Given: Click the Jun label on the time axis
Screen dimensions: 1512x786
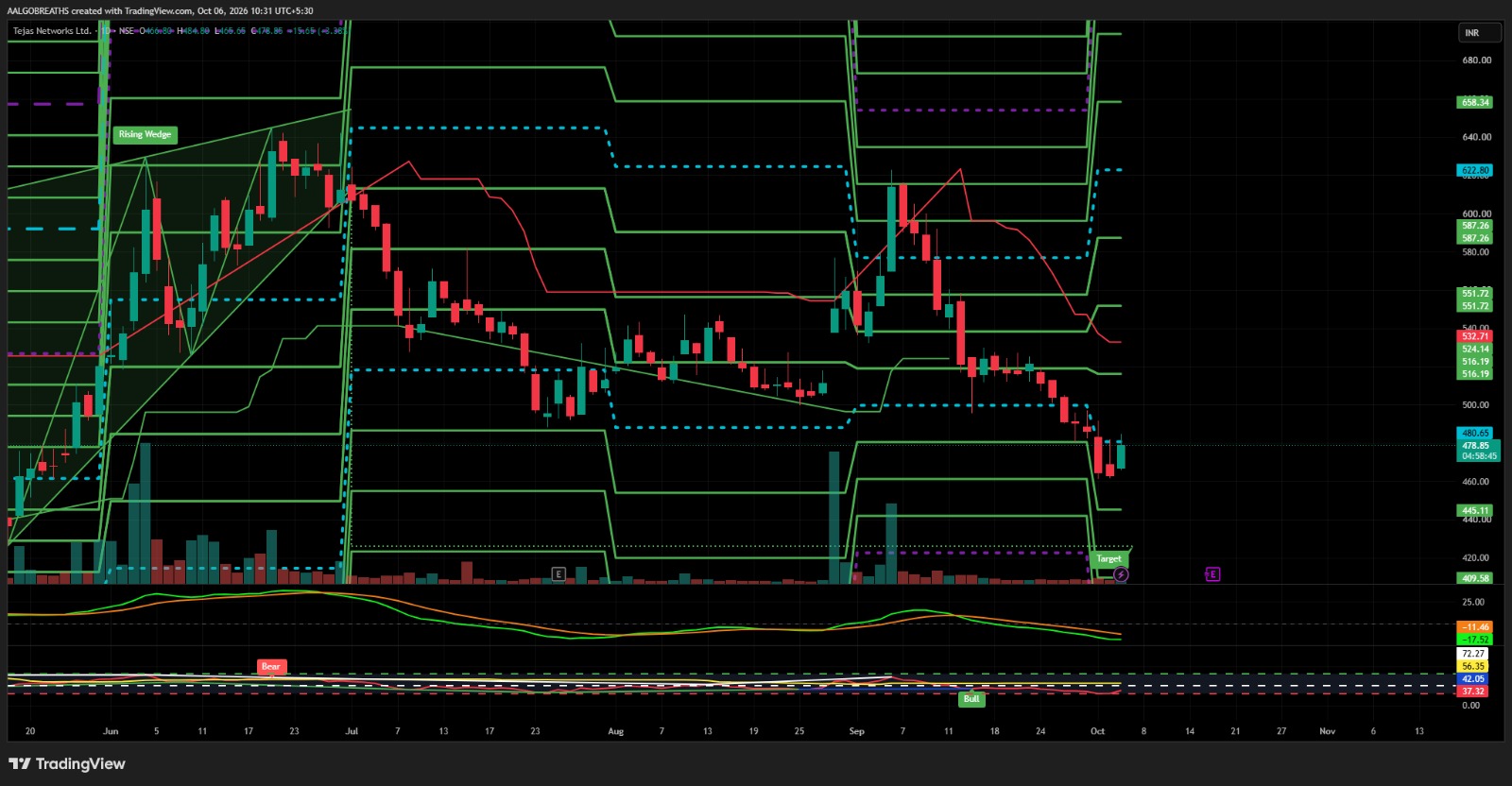Looking at the screenshot, I should (111, 731).
